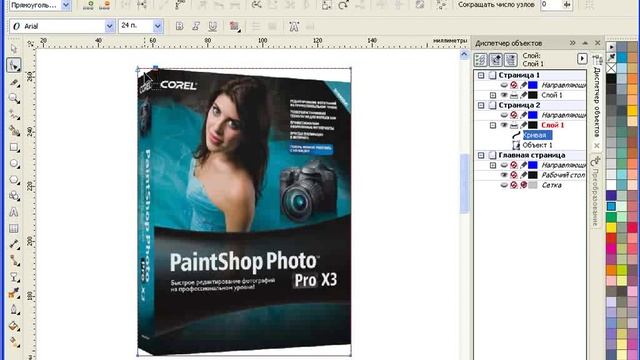The image size is (640, 360).
Task: Select the Eyedropper tool in toolbox
Action: pos(14,293)
